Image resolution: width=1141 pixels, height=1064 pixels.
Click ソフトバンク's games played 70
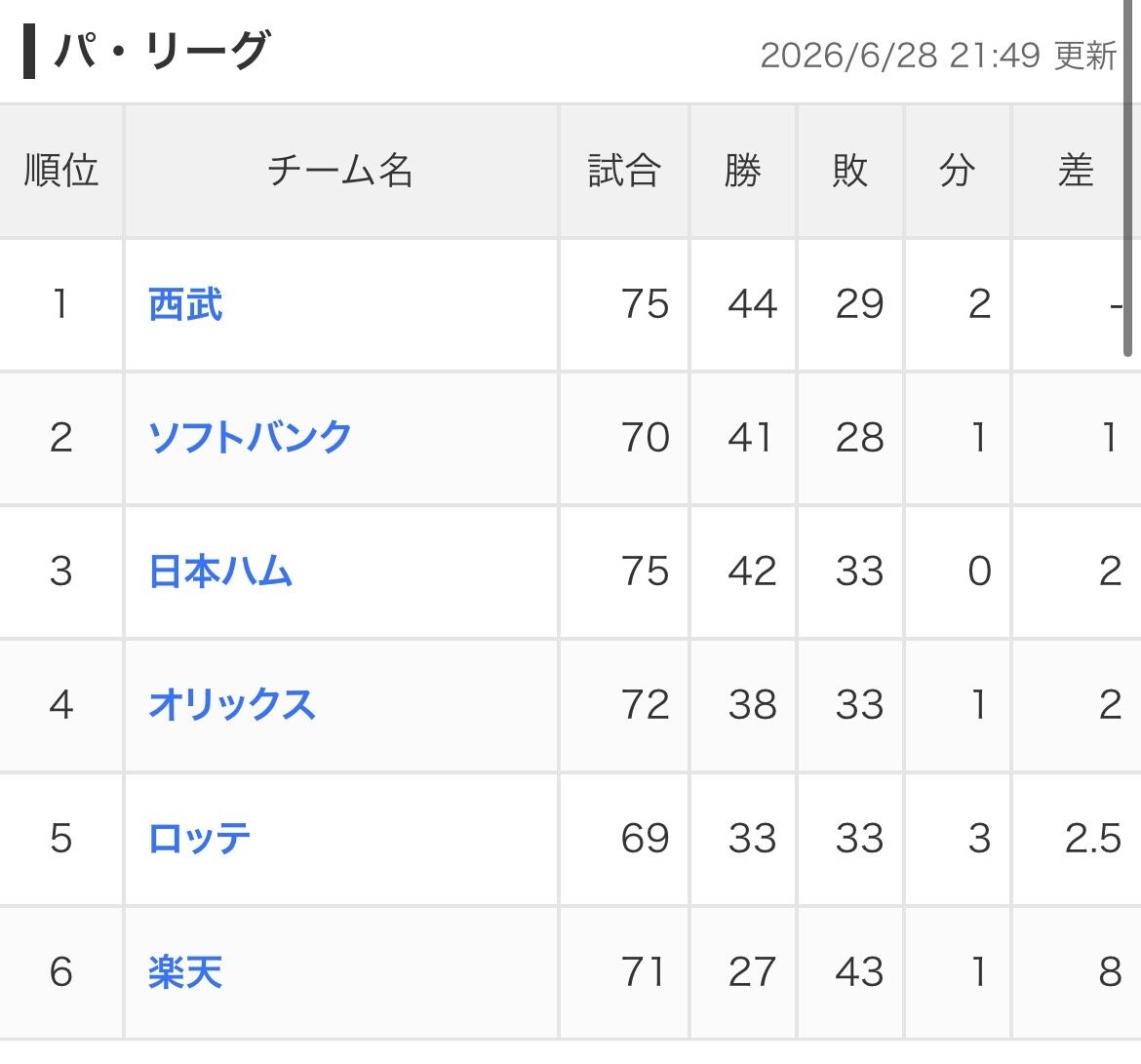point(646,437)
